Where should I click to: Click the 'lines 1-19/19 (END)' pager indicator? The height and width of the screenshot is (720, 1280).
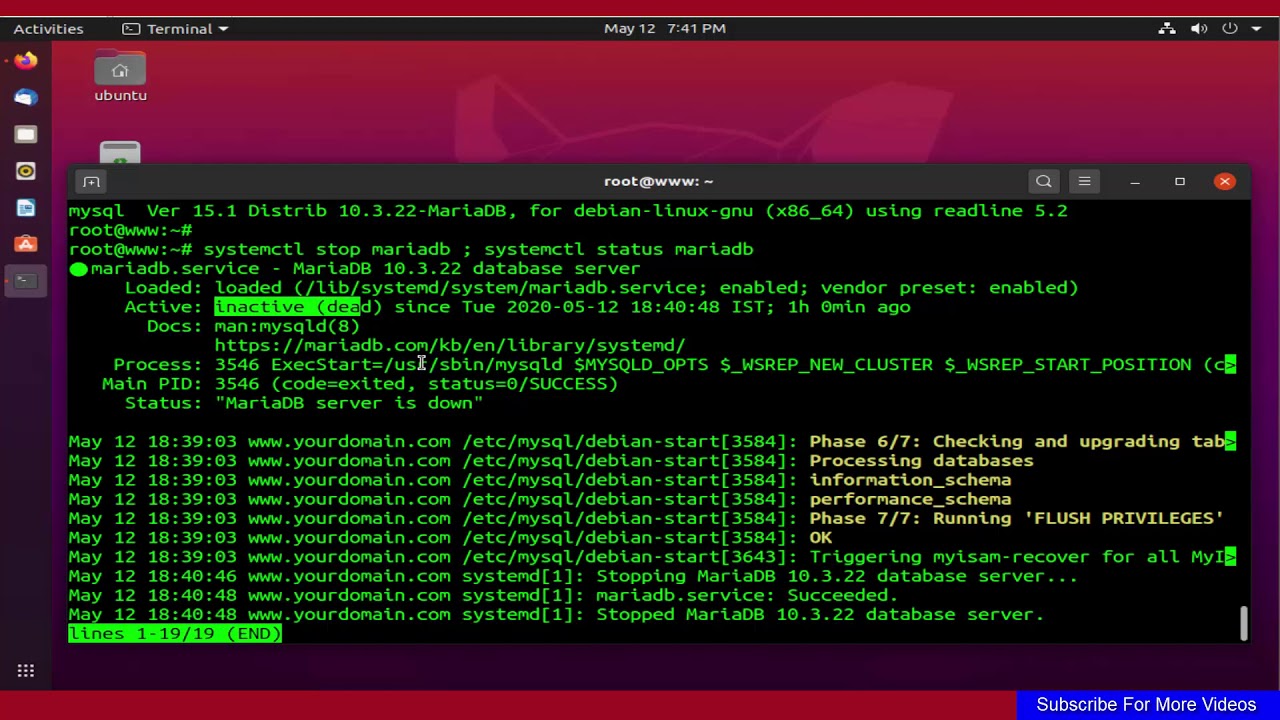pos(175,633)
